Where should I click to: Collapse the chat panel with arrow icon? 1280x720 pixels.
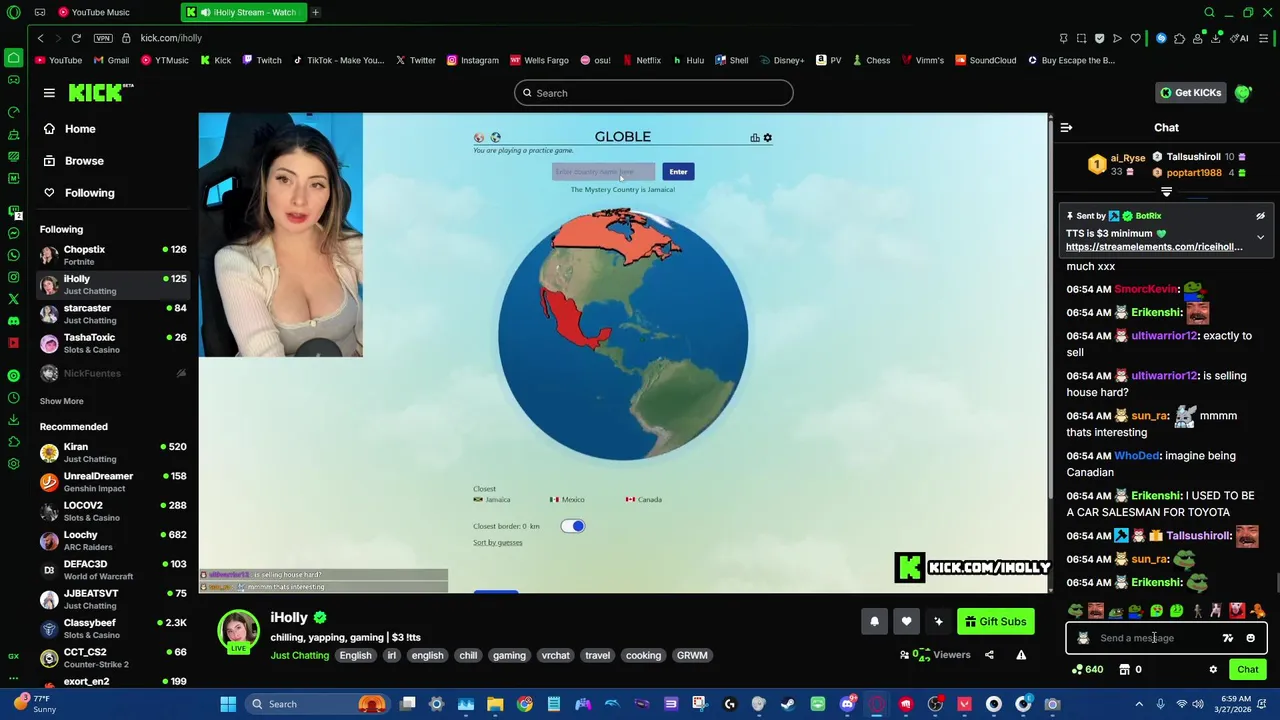point(1066,128)
